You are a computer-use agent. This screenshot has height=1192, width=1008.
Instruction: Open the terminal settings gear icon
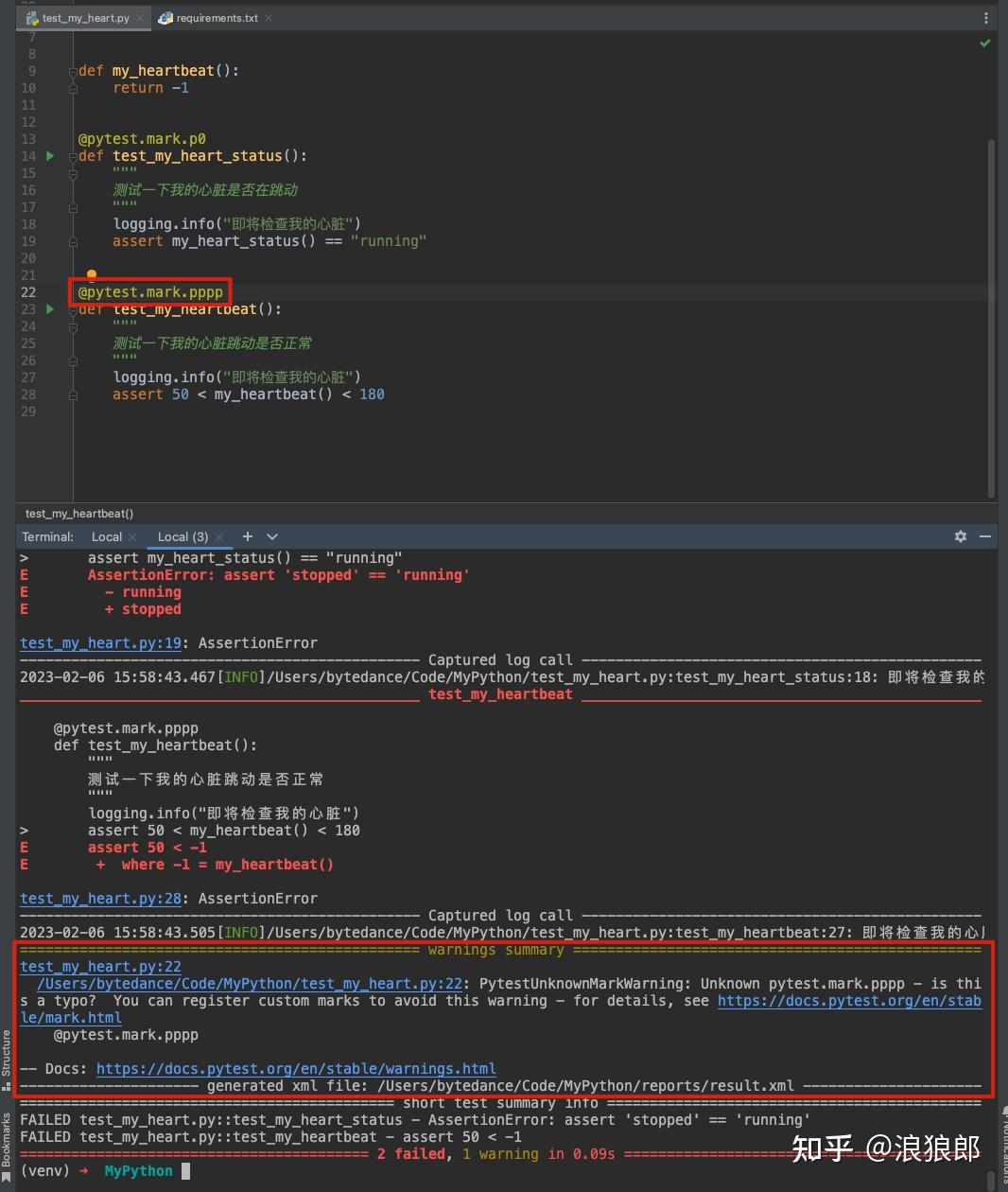[x=960, y=536]
